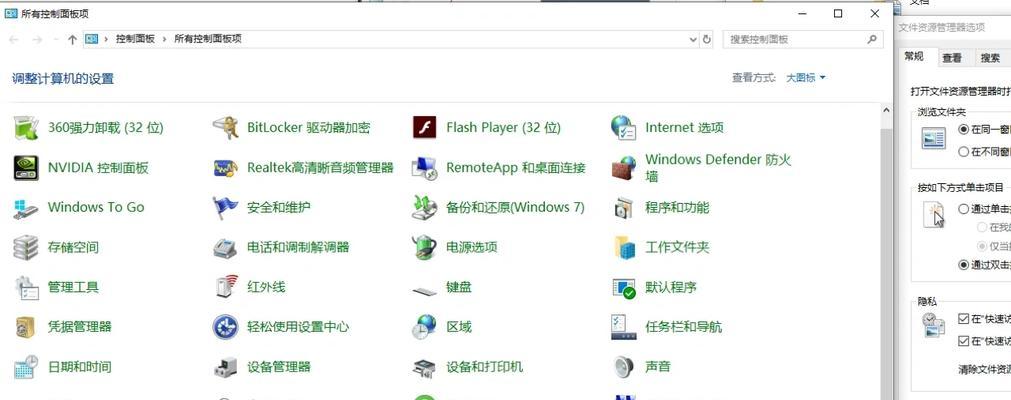This screenshot has width=1011, height=400.
Task: Open the 区域 globe-clock icon
Action: coord(424,327)
